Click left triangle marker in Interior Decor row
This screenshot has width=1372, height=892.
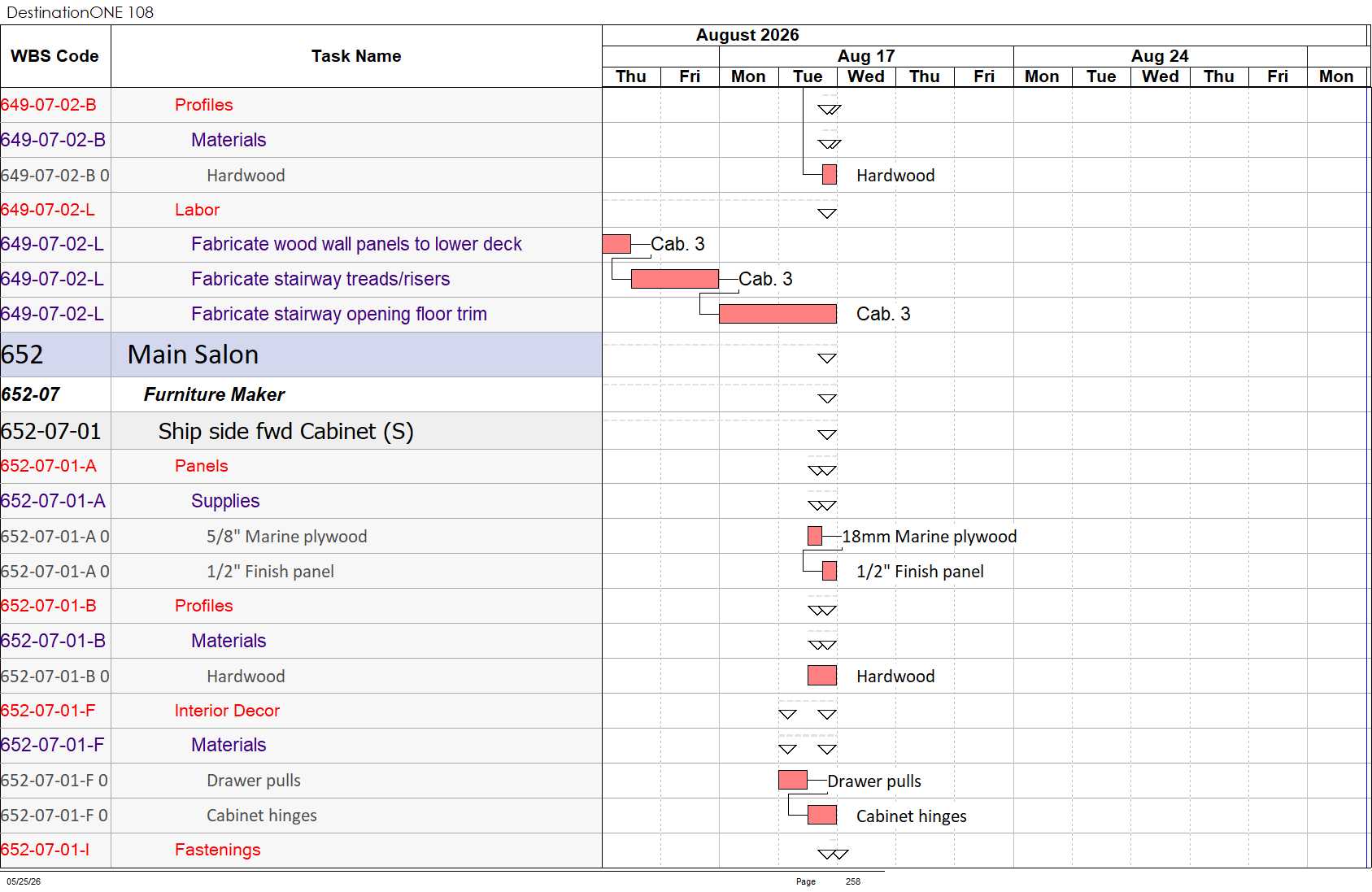(787, 714)
